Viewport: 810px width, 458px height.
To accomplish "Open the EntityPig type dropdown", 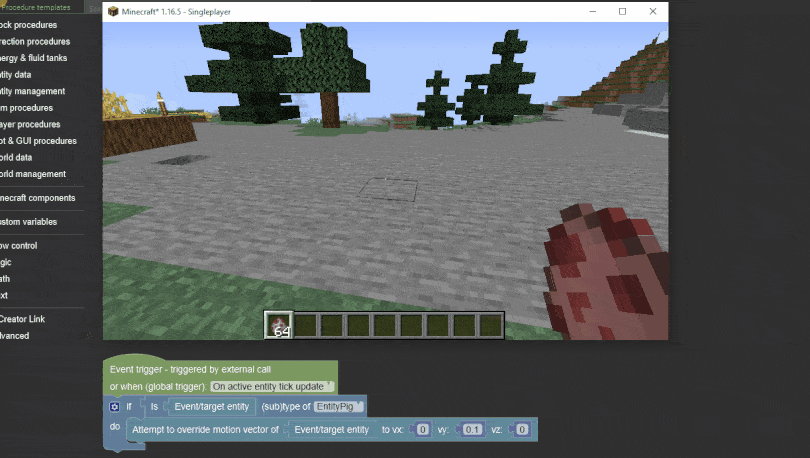I will (x=339, y=406).
